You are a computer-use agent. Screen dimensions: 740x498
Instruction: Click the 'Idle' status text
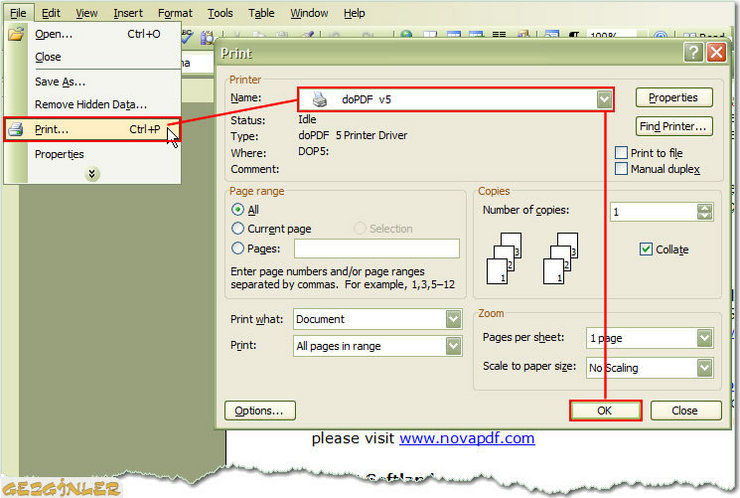pyautogui.click(x=307, y=119)
